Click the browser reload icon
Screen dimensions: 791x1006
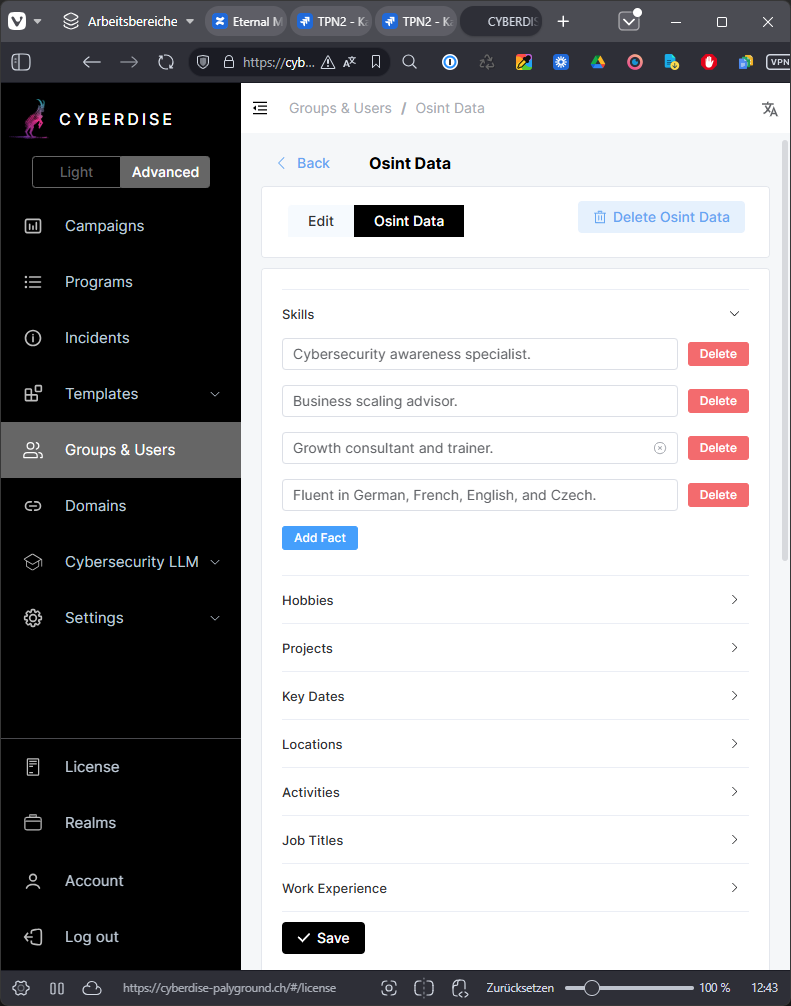166,62
